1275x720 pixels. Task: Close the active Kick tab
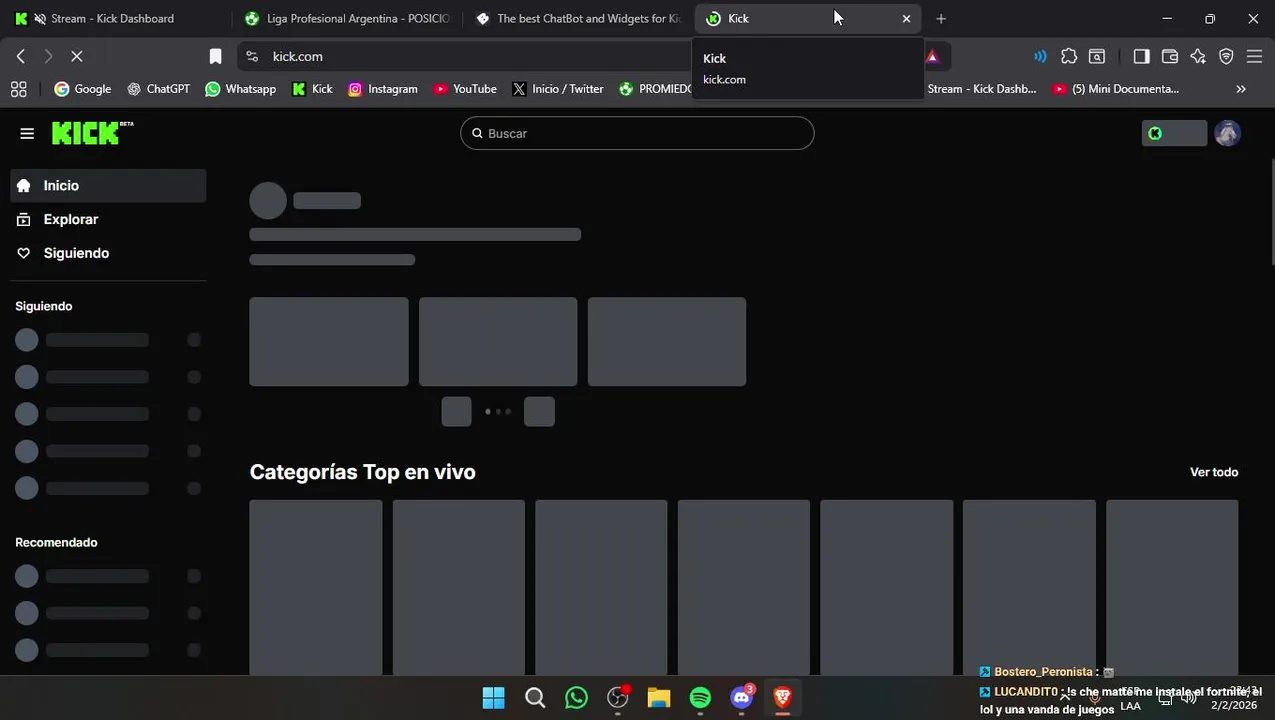coord(906,18)
